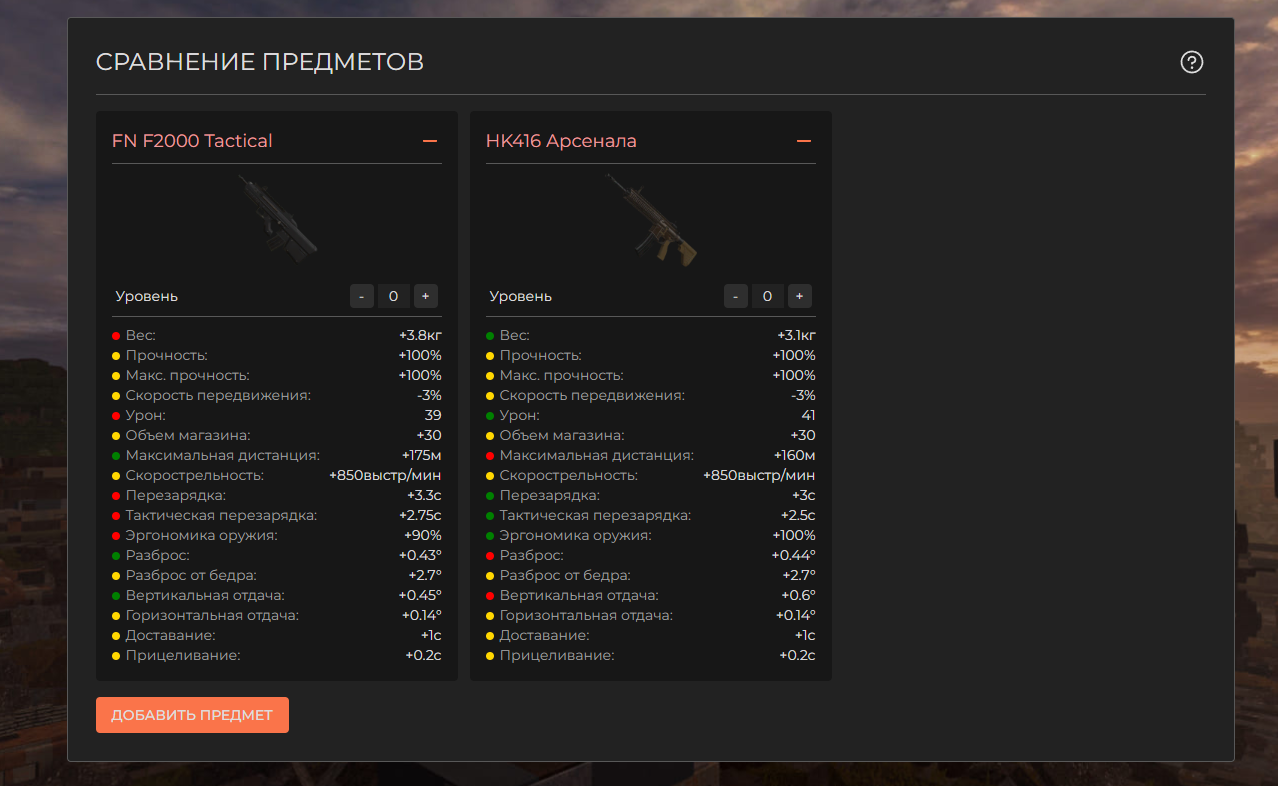The image size is (1278, 786).
Task: Click the FN F2000 Tactical title
Action: click(192, 141)
